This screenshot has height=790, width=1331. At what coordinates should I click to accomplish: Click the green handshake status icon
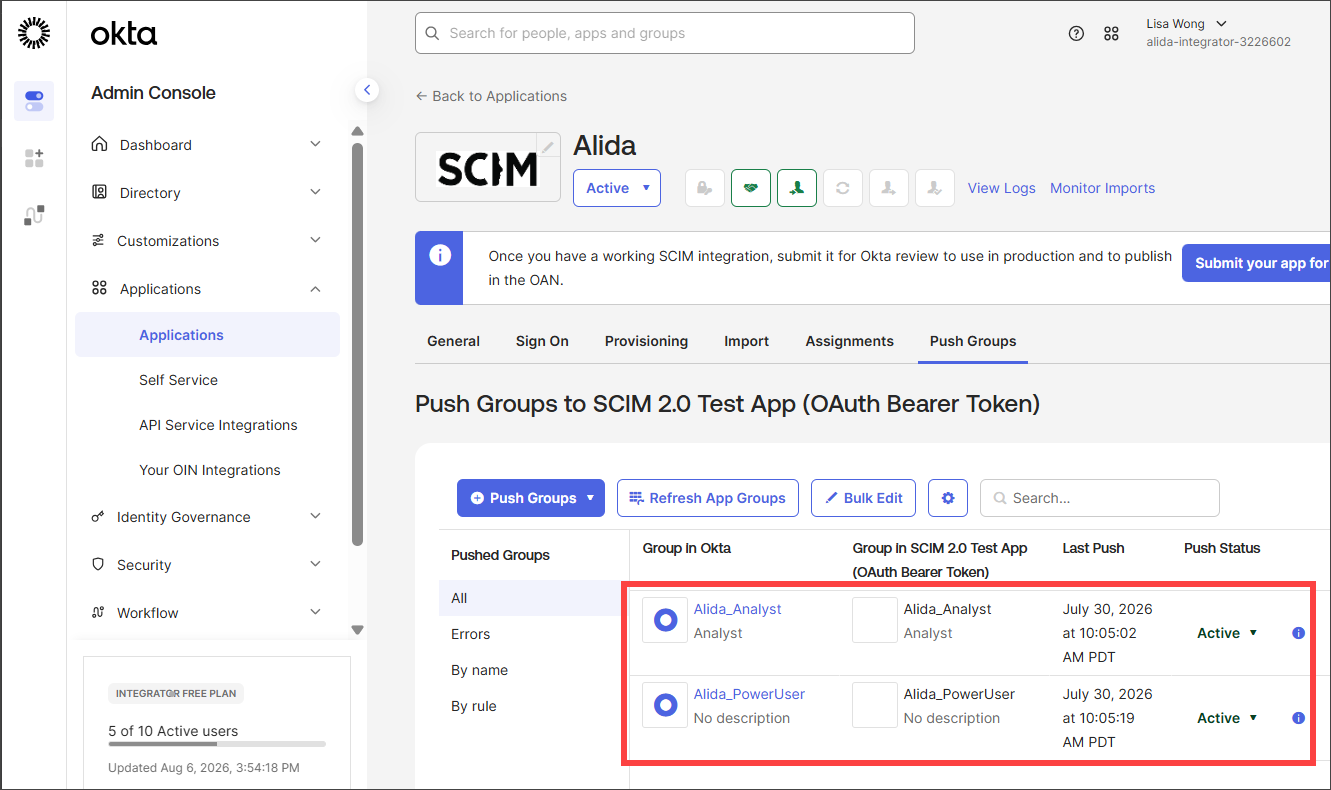[751, 188]
